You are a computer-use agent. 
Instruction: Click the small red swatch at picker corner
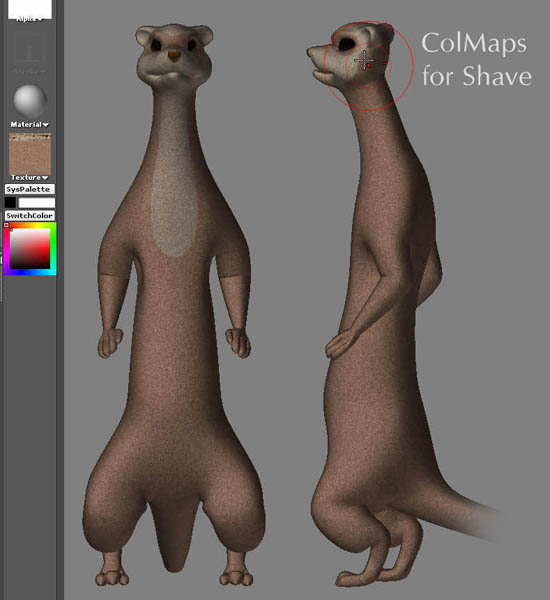pos(7,225)
